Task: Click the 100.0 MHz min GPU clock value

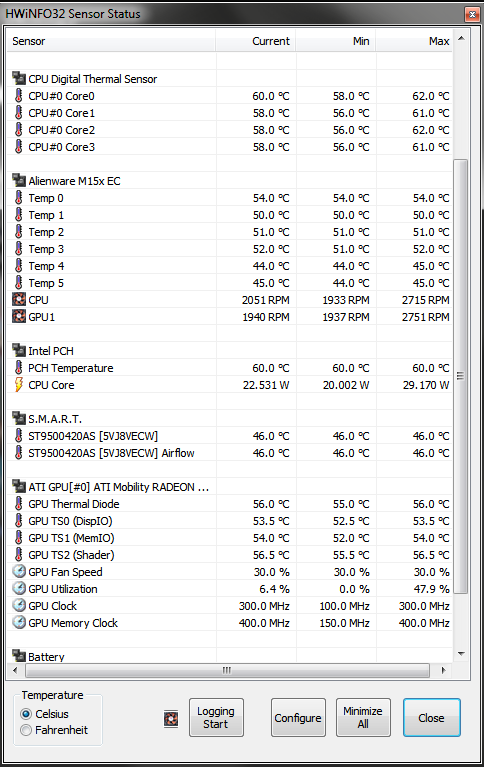Action: point(344,606)
